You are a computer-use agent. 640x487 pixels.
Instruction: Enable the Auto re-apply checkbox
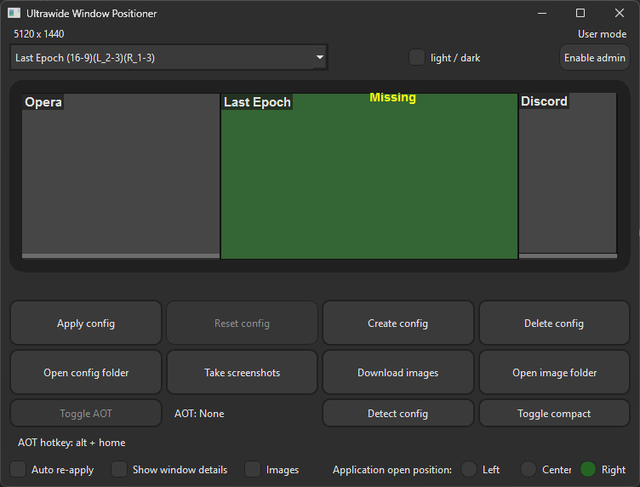click(18, 469)
